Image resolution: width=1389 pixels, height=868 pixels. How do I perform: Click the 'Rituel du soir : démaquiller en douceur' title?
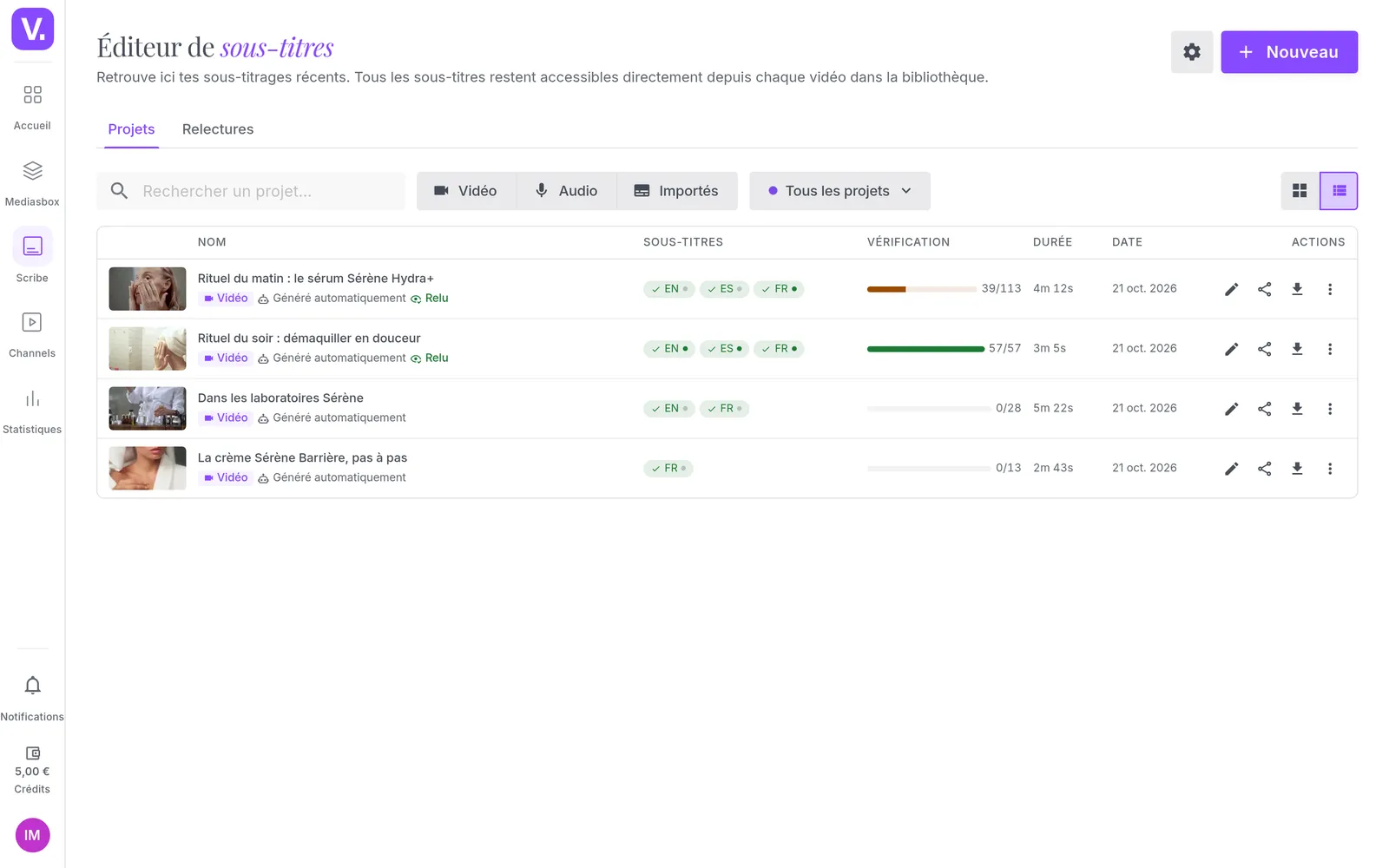[x=309, y=339]
